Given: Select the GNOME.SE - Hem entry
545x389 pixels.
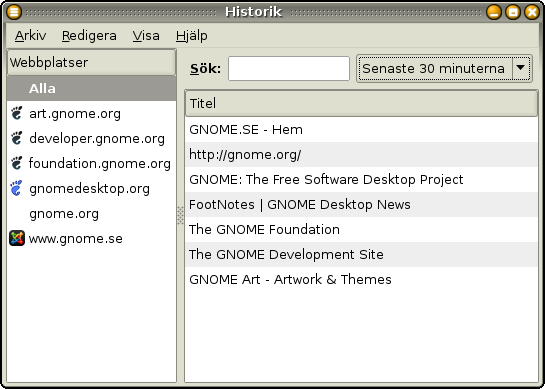Looking at the screenshot, I should [x=361, y=130].
